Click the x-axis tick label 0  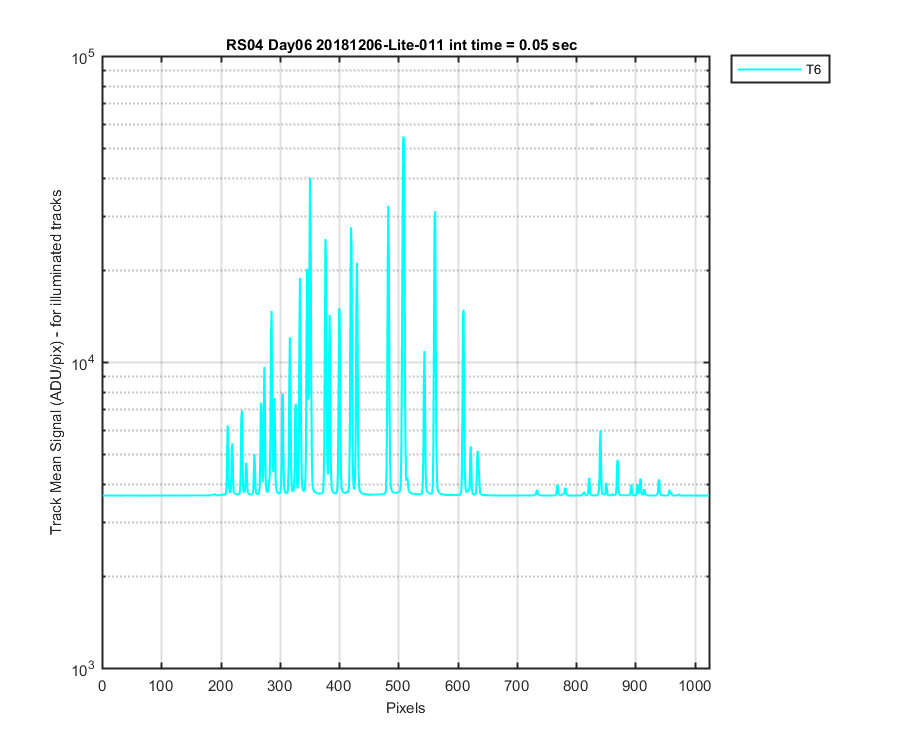(102, 686)
